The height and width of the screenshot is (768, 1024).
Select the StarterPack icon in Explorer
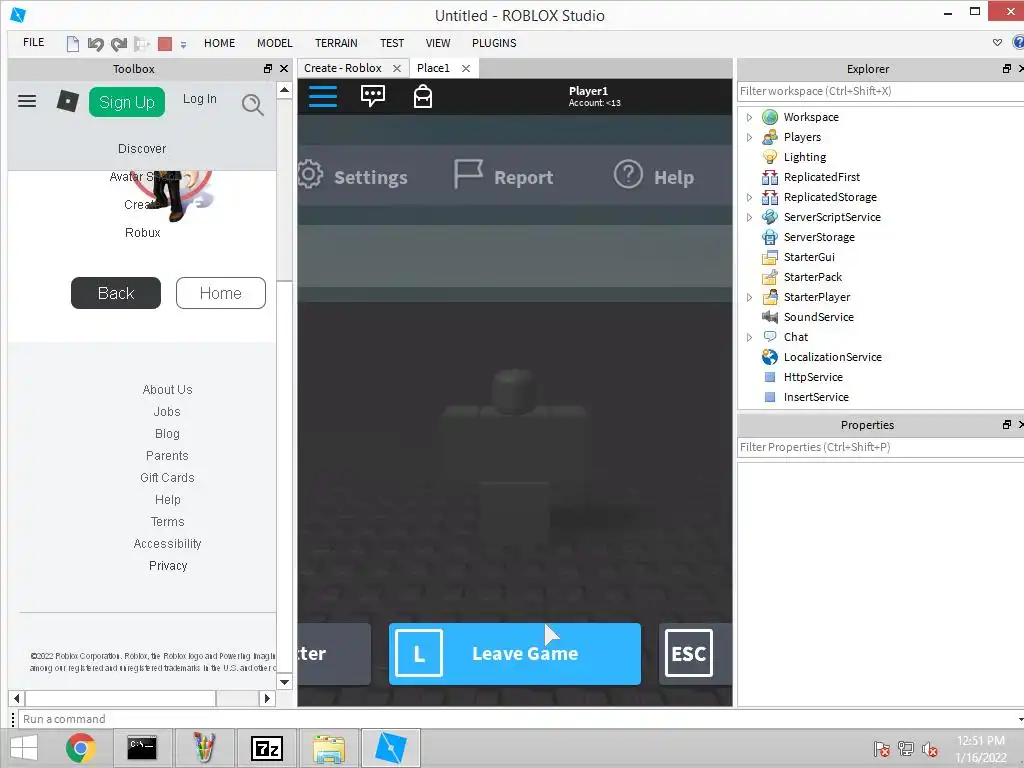pos(770,277)
